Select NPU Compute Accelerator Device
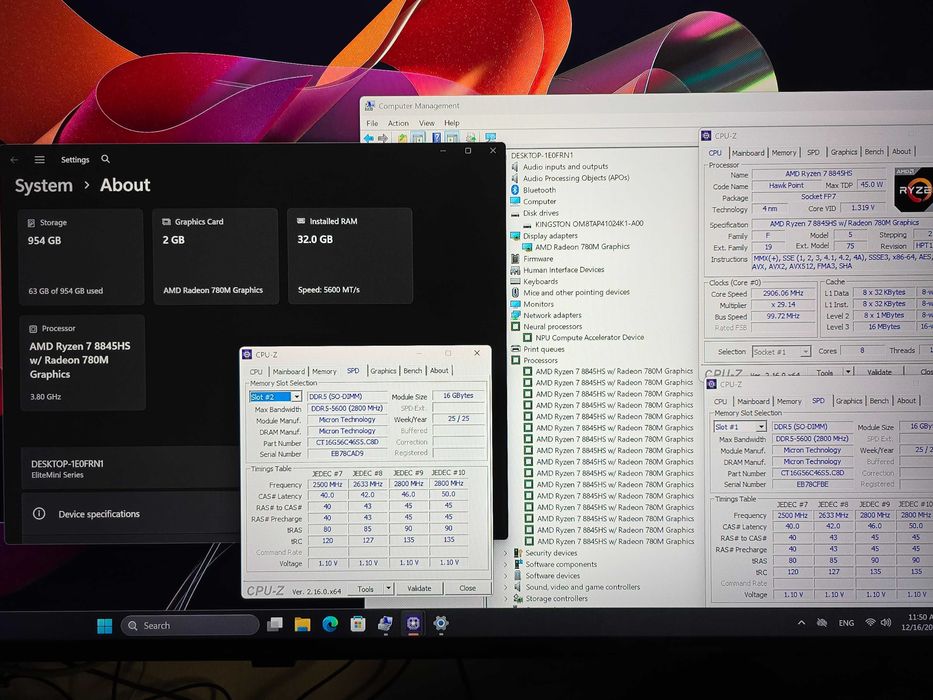Screen dimensions: 933x700 590,338
